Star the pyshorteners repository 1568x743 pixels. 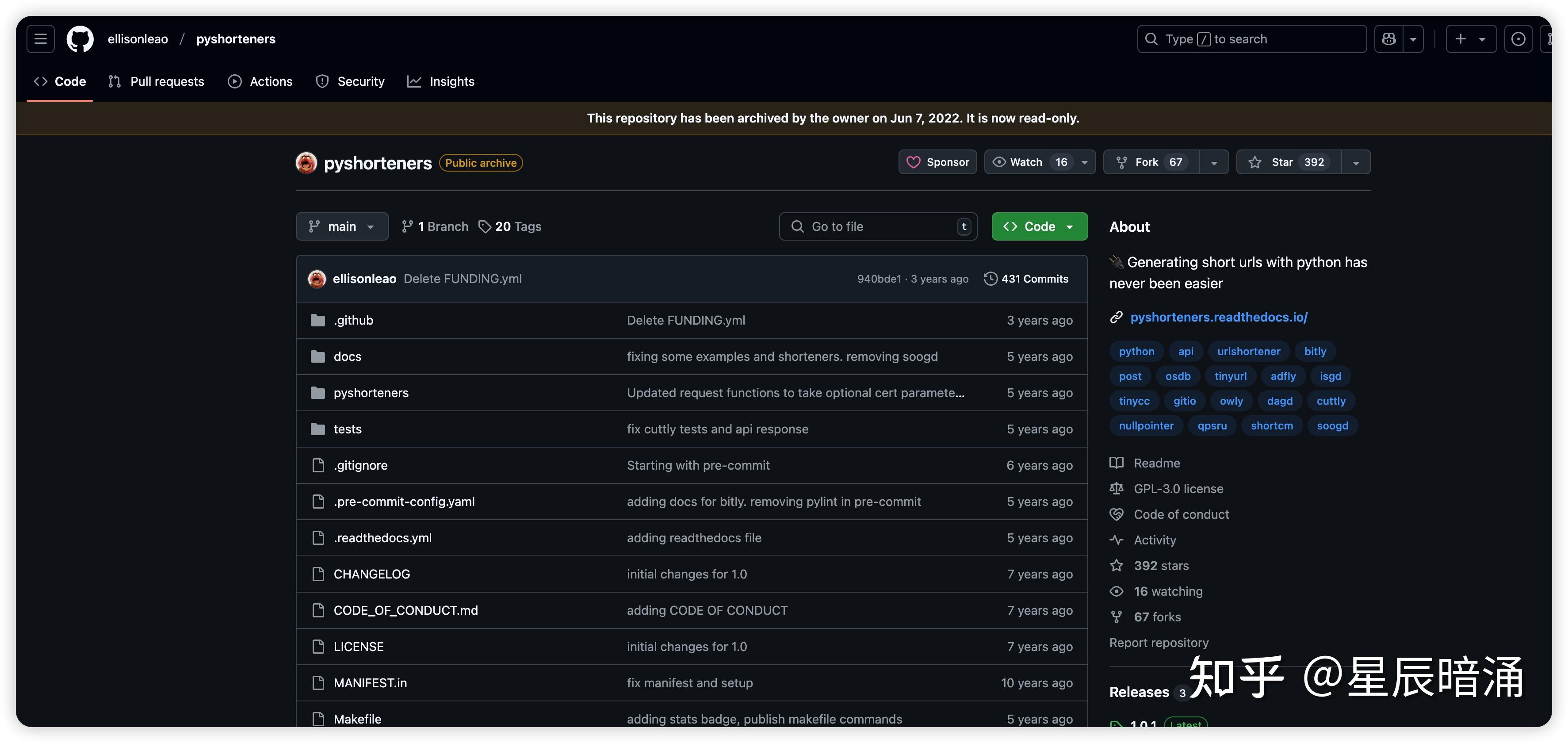pyautogui.click(x=1289, y=162)
